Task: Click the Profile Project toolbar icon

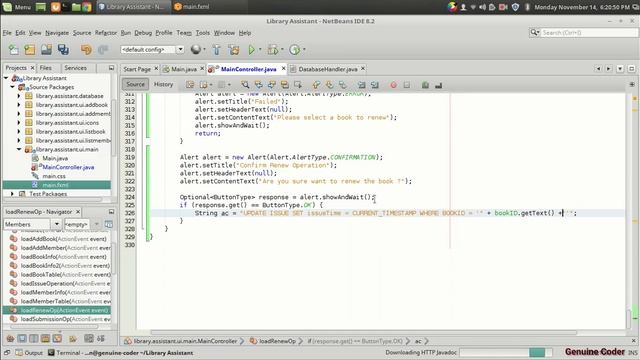Action: [x=294, y=50]
